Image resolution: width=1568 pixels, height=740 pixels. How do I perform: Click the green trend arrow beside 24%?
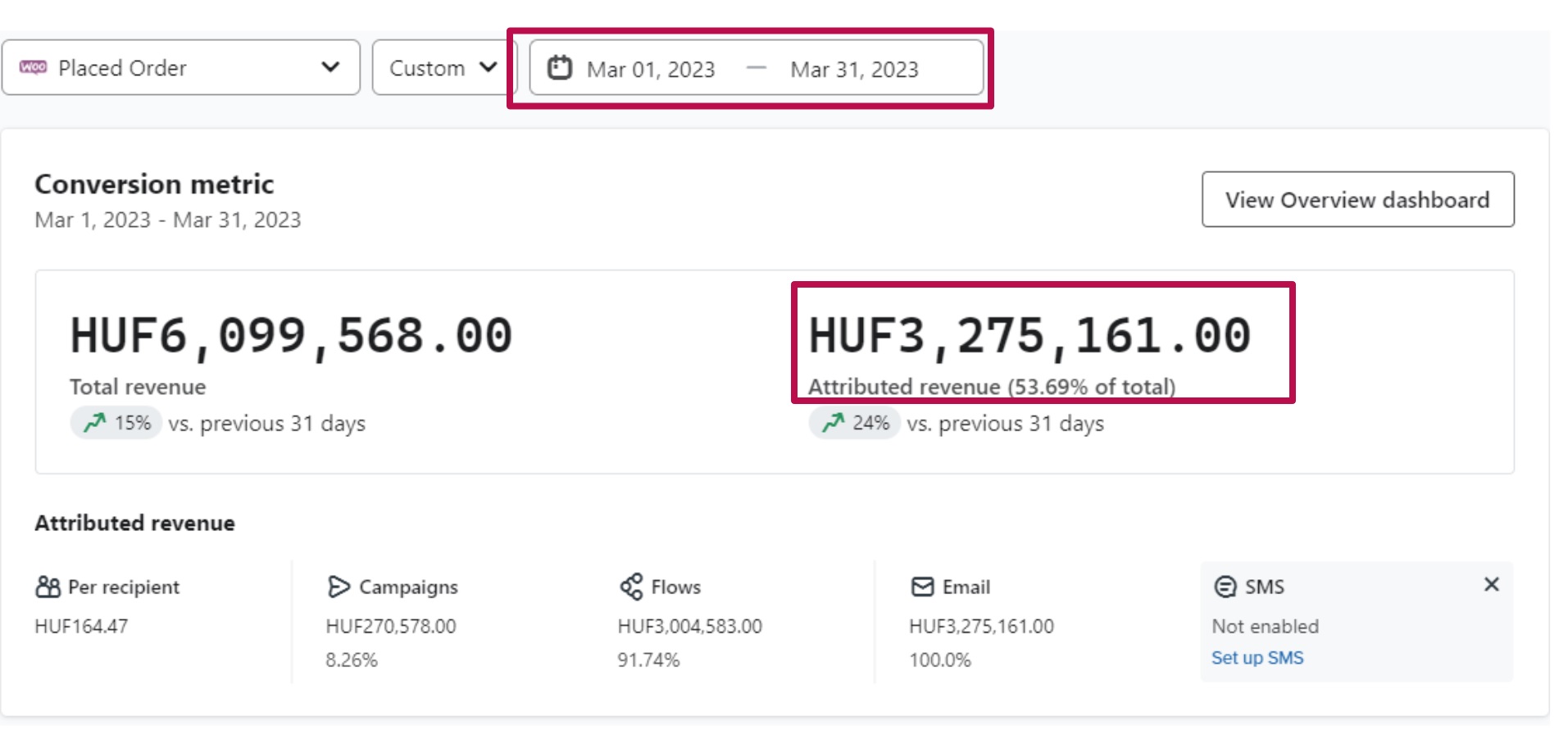(x=834, y=423)
